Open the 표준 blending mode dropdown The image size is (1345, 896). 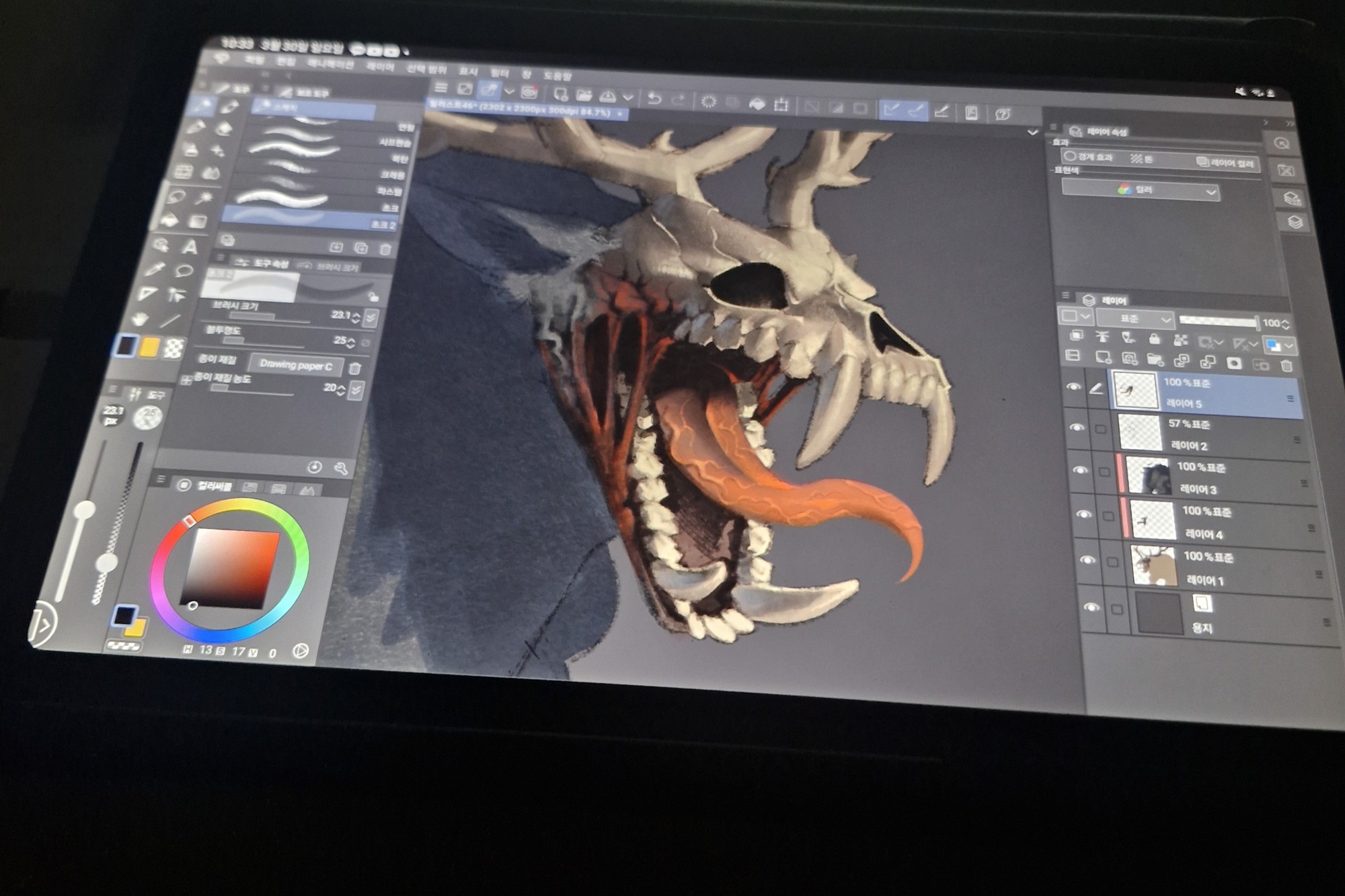click(x=1135, y=318)
